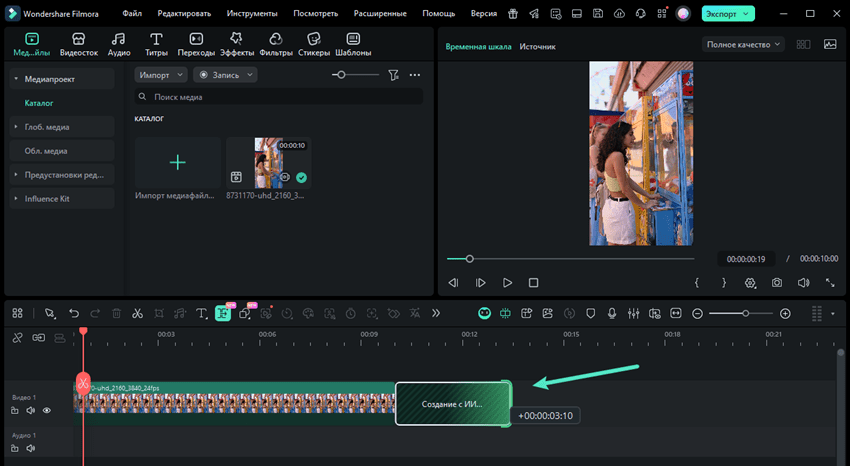Mute the Видео 1 track audio

(30, 410)
